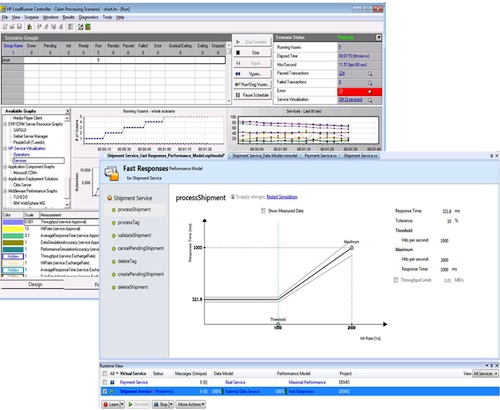500x410 pixels.
Task: Open the Tools menu
Action: 107,17
